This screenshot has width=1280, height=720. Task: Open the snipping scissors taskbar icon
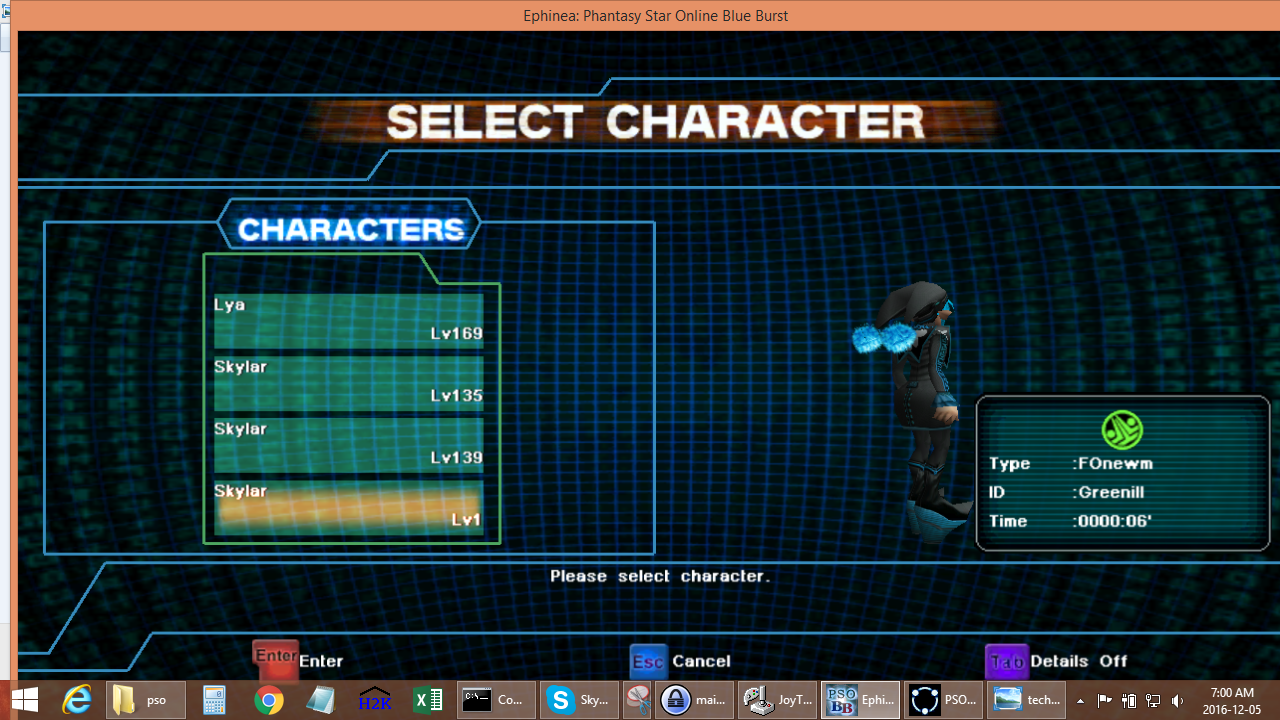(x=637, y=700)
